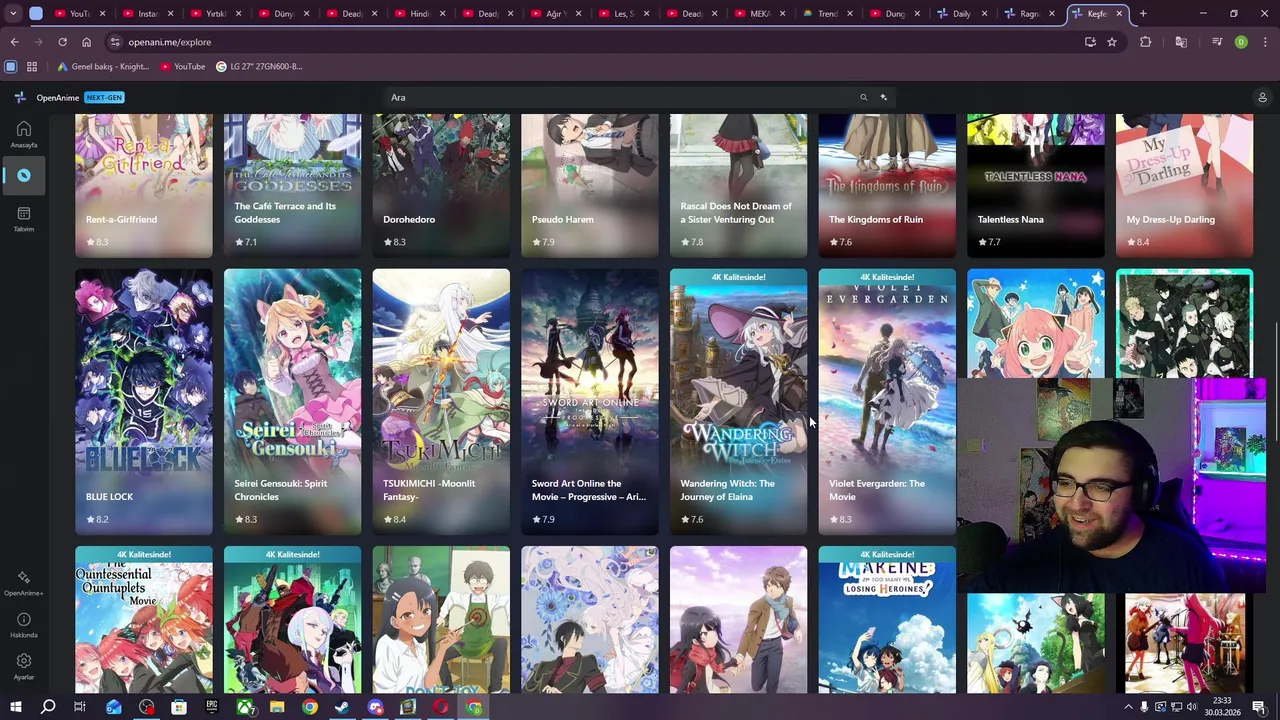Open the tab search dropdown arrow

point(13,14)
